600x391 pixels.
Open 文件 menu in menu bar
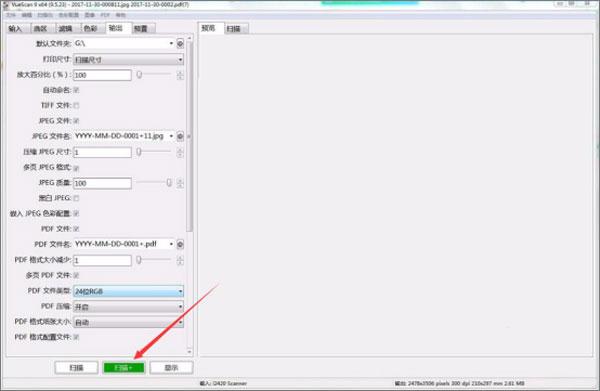click(x=11, y=15)
